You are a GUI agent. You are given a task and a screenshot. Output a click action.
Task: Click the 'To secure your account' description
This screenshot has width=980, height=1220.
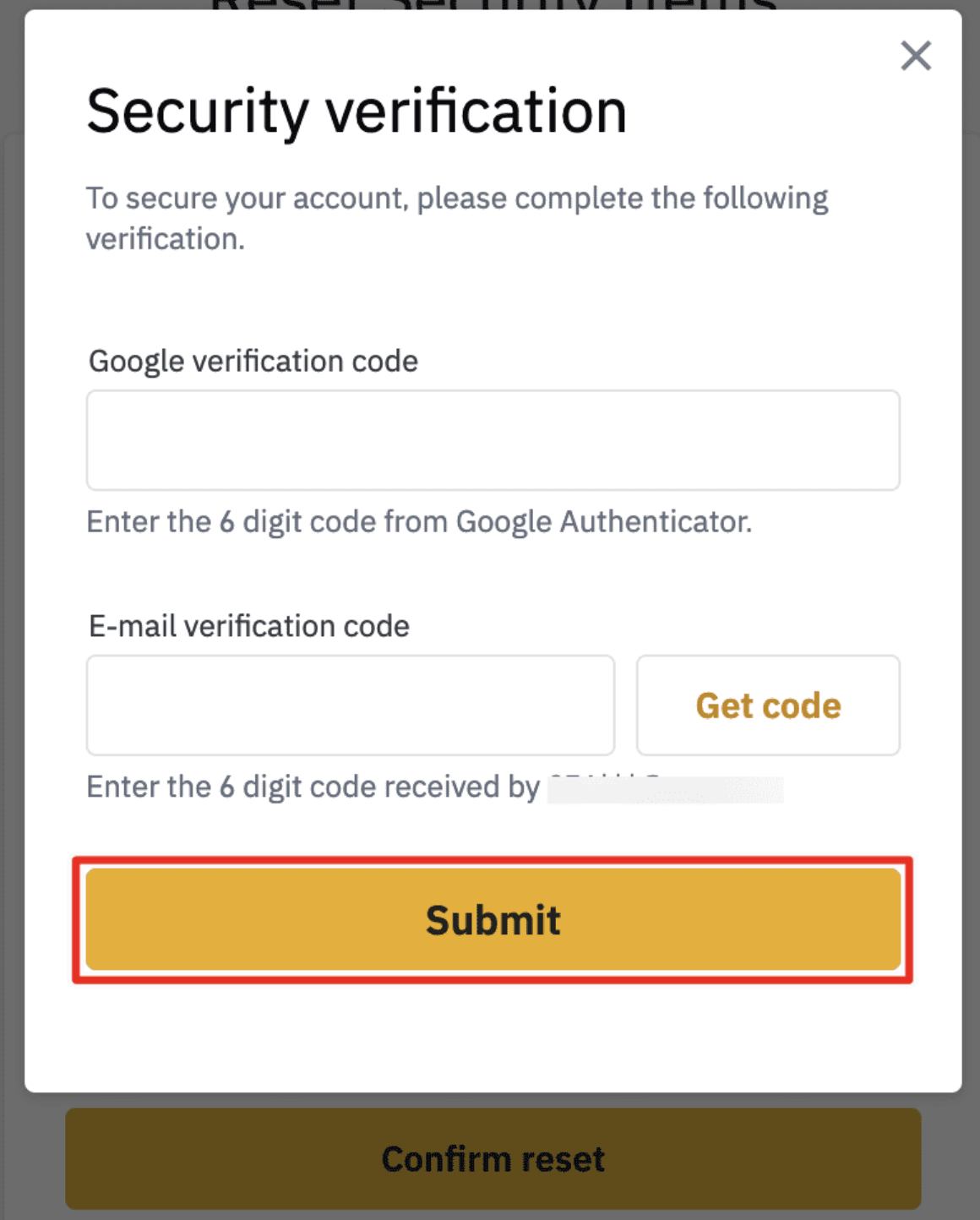(x=457, y=218)
